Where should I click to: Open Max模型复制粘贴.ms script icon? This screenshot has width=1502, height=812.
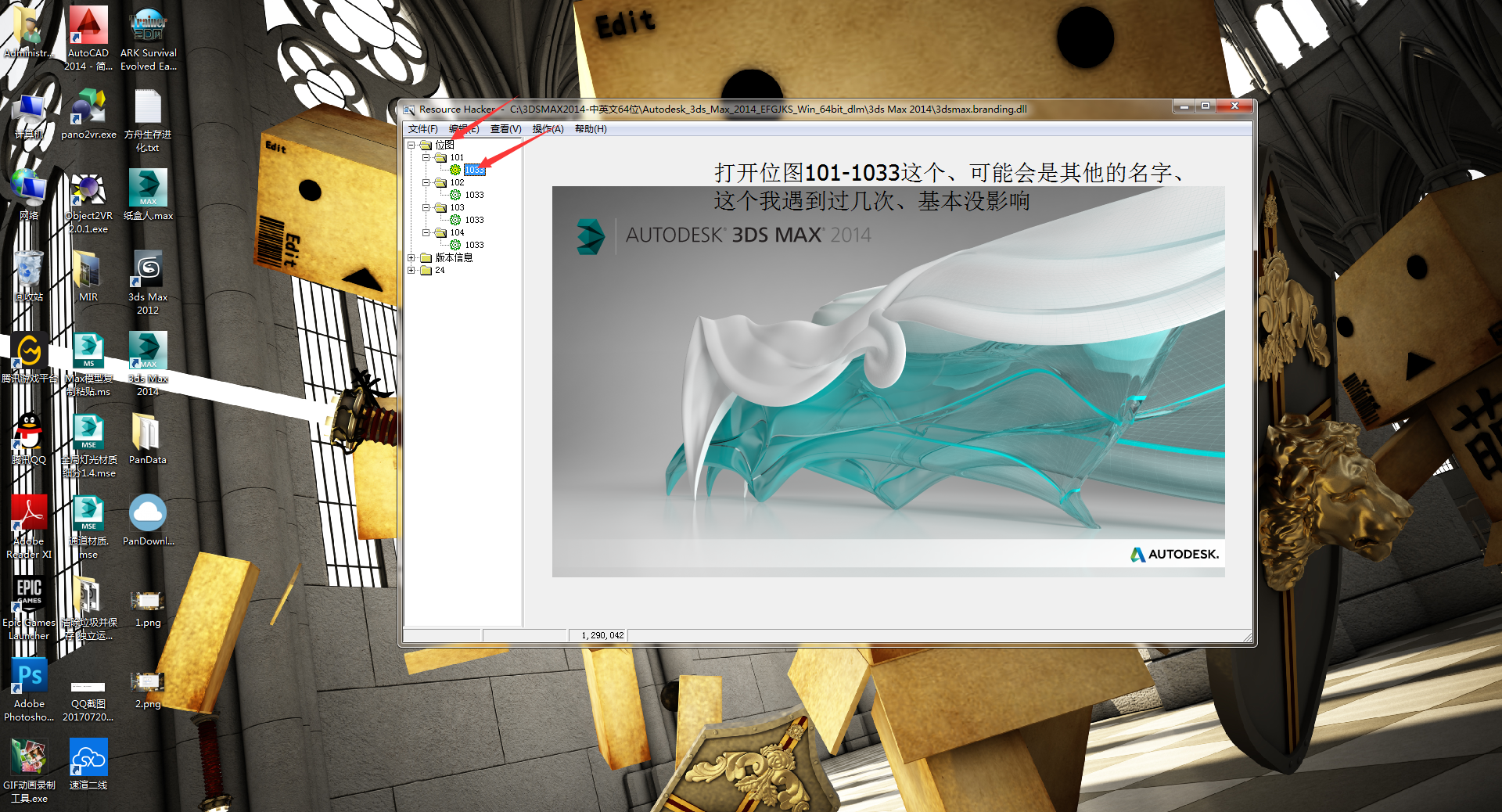pyautogui.click(x=88, y=365)
